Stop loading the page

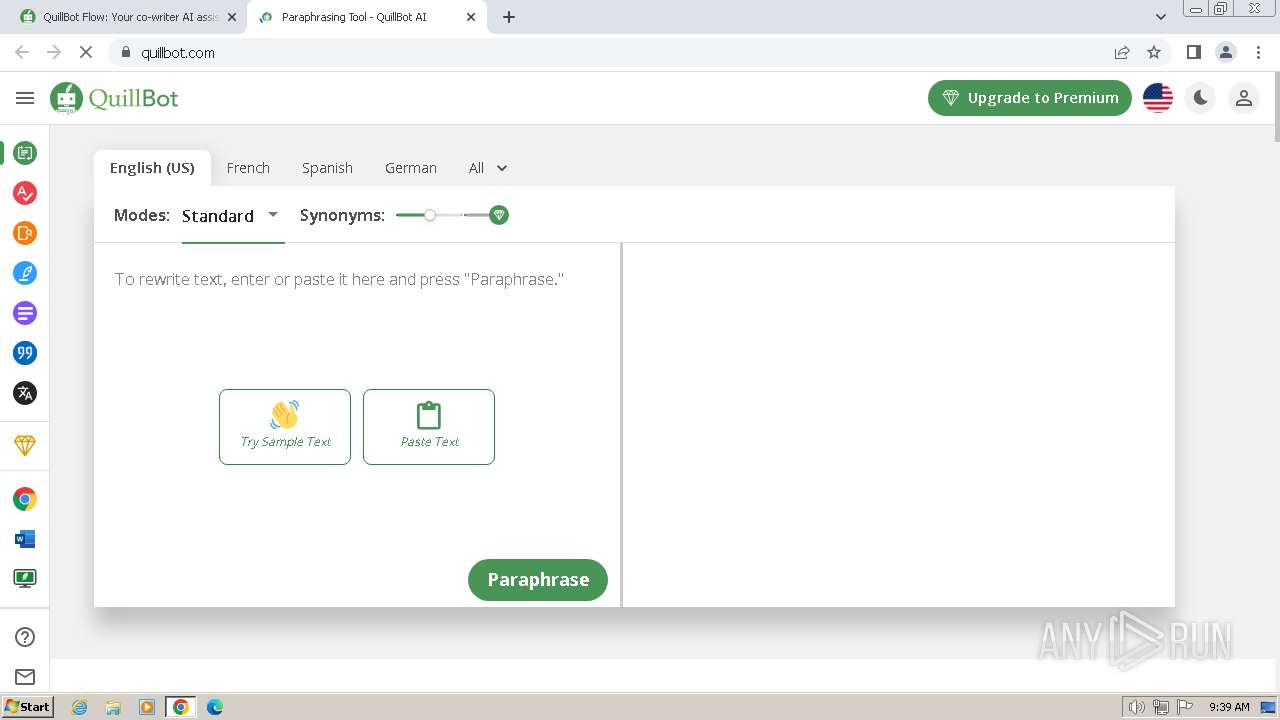[86, 52]
